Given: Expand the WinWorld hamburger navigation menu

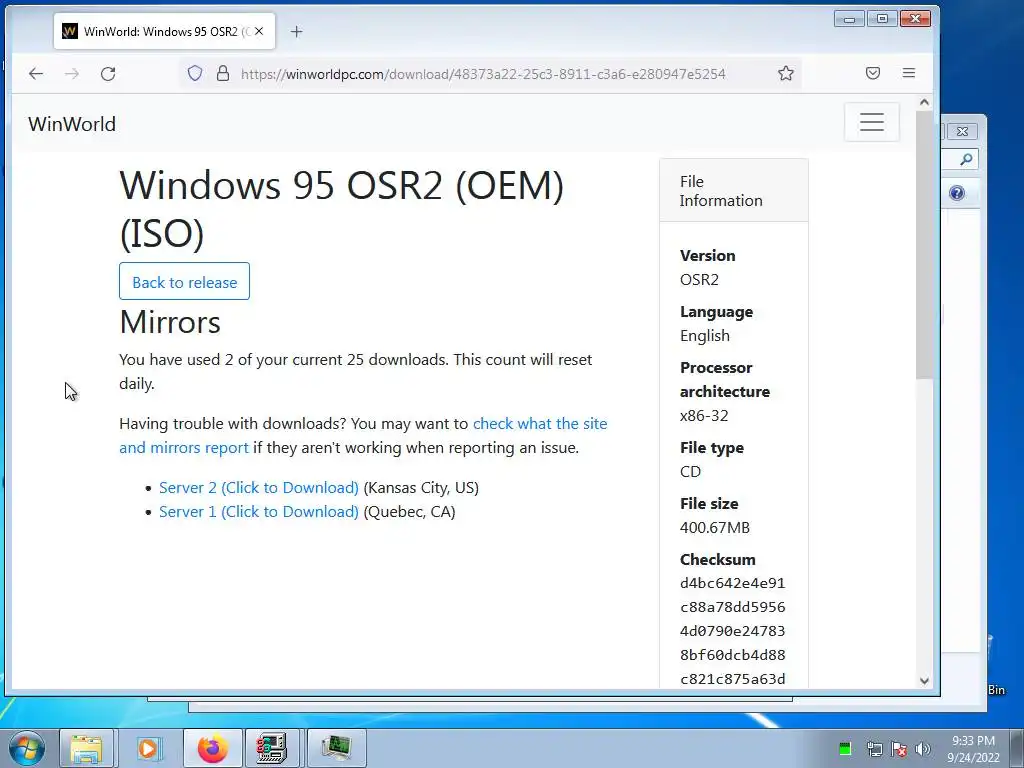Looking at the screenshot, I should point(872,122).
